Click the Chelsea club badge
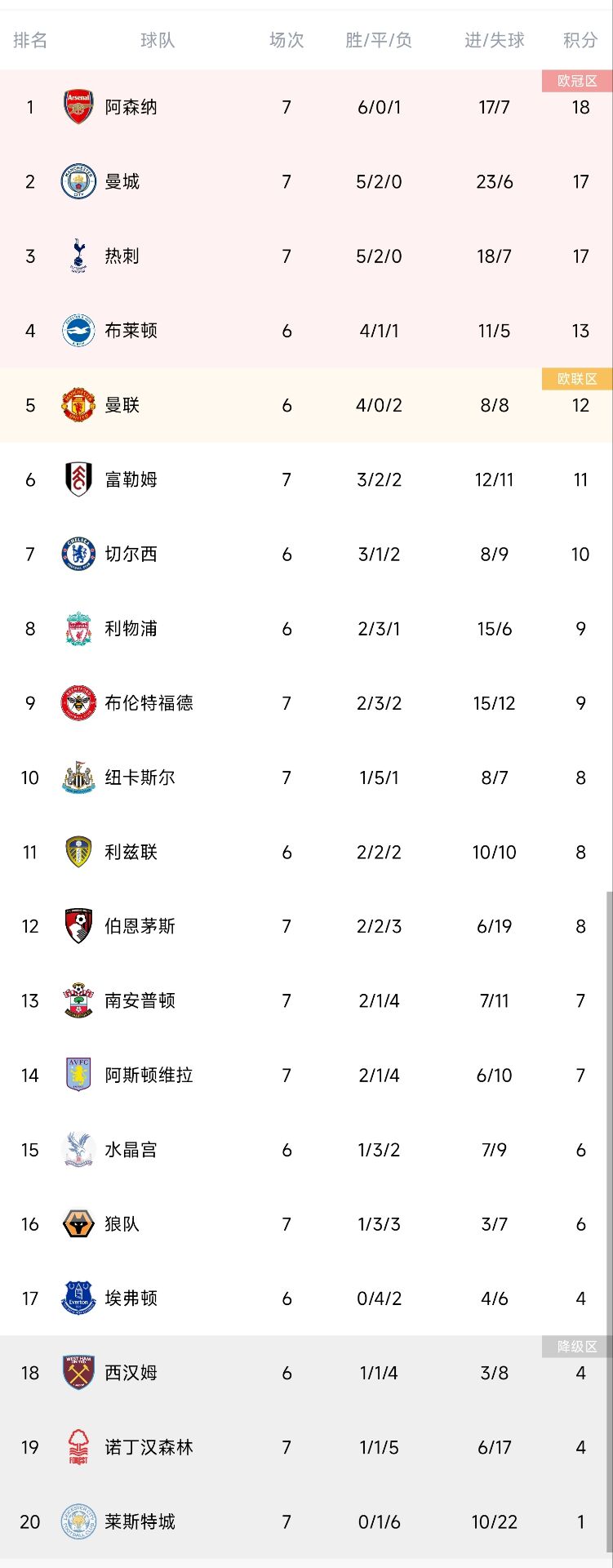 78,554
